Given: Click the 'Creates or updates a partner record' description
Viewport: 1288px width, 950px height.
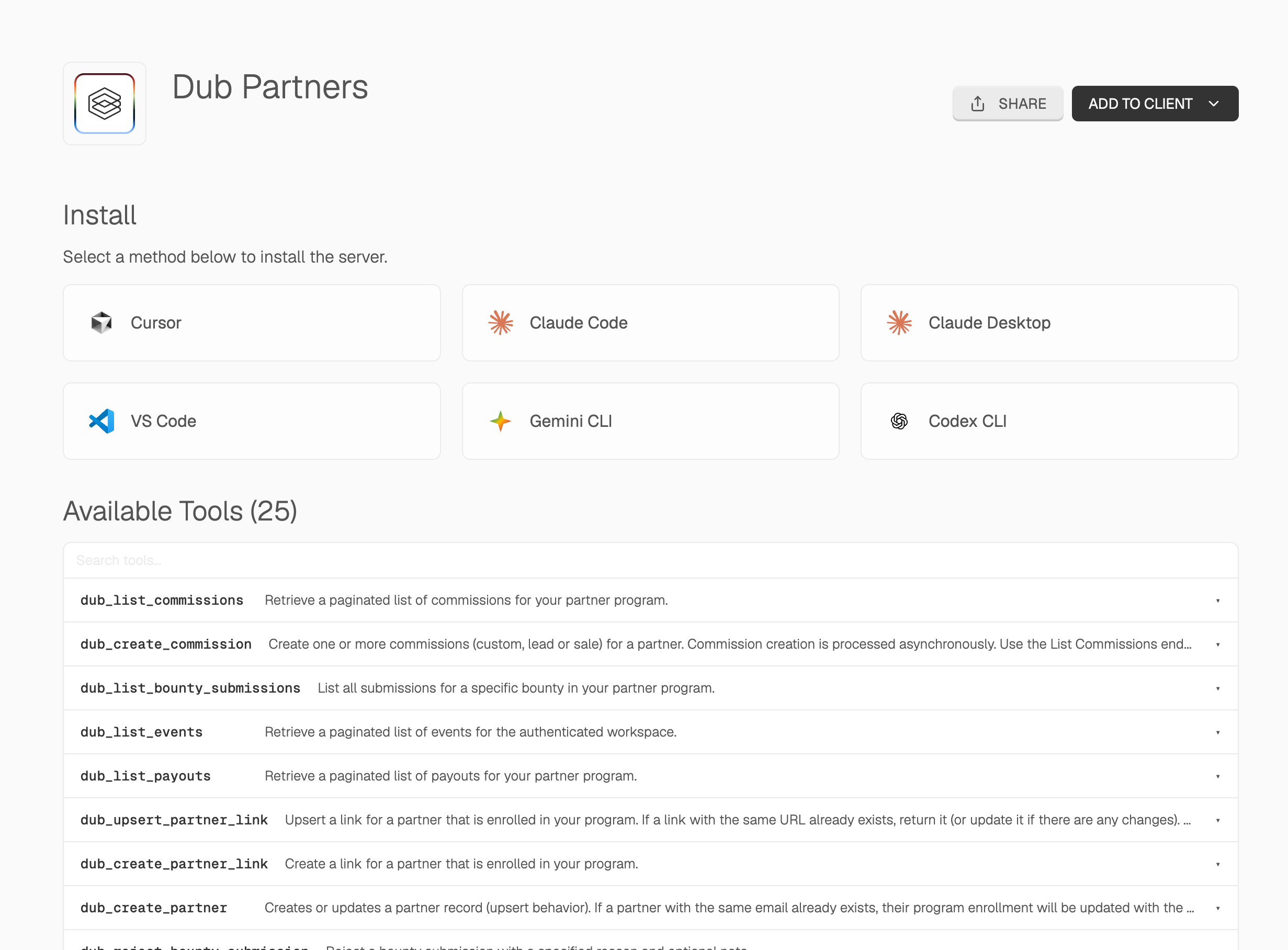Looking at the screenshot, I should click(729, 908).
